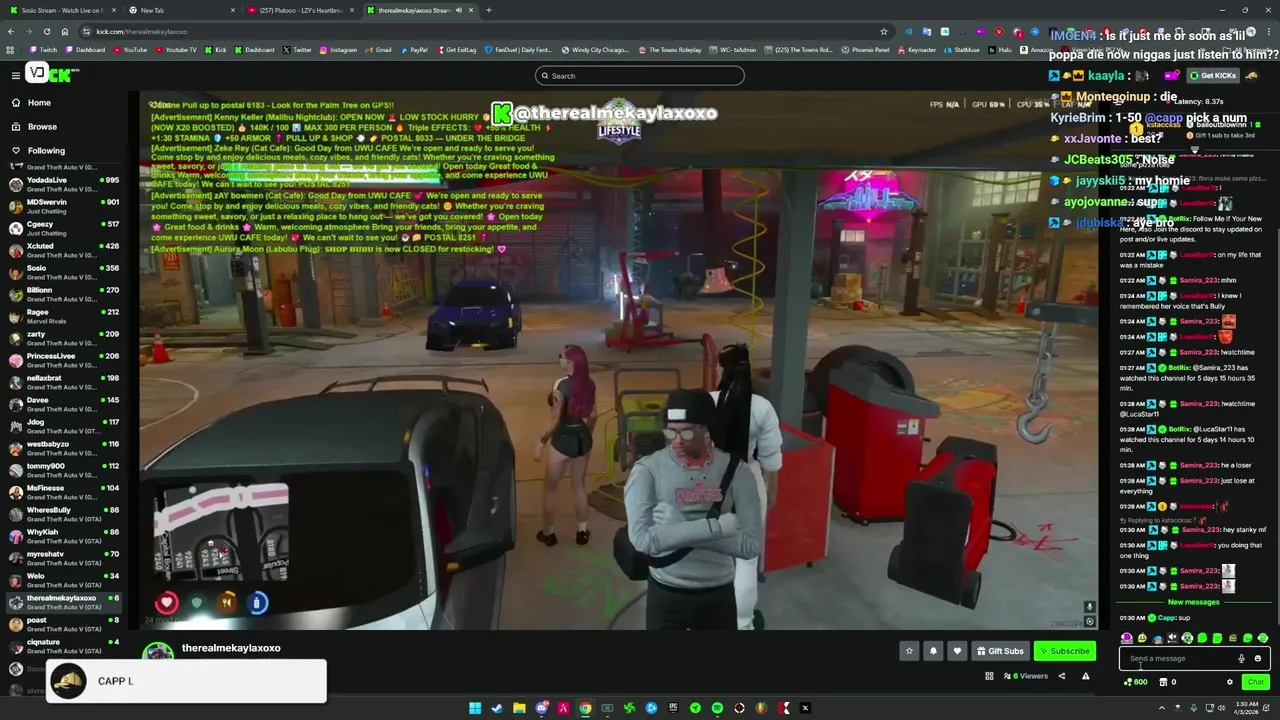Follow the channel with heart icon
This screenshot has height=720, width=1280.
coord(957,651)
